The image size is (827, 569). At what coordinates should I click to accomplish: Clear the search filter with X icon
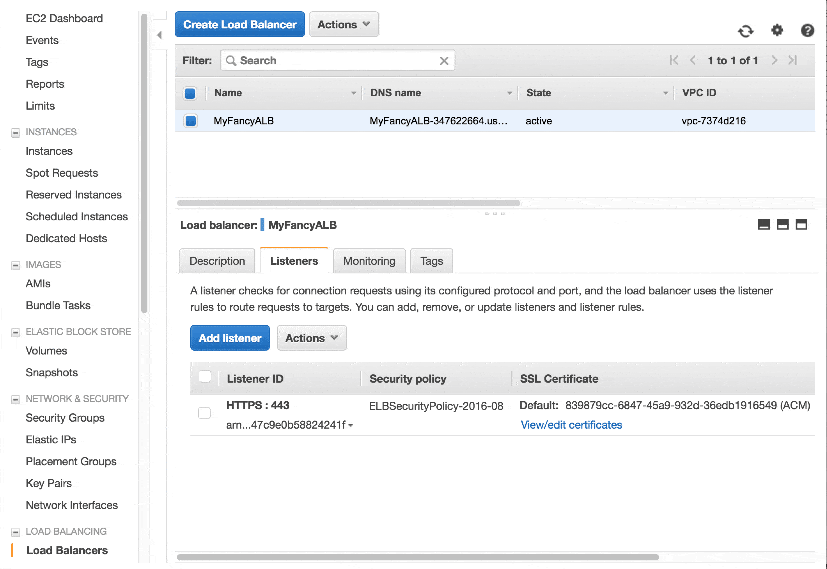pyautogui.click(x=444, y=61)
